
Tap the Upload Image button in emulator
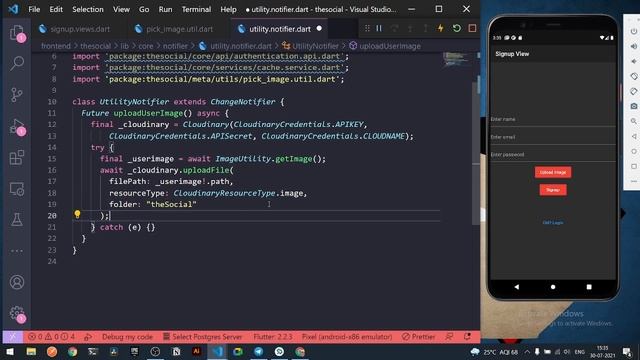tap(553, 172)
